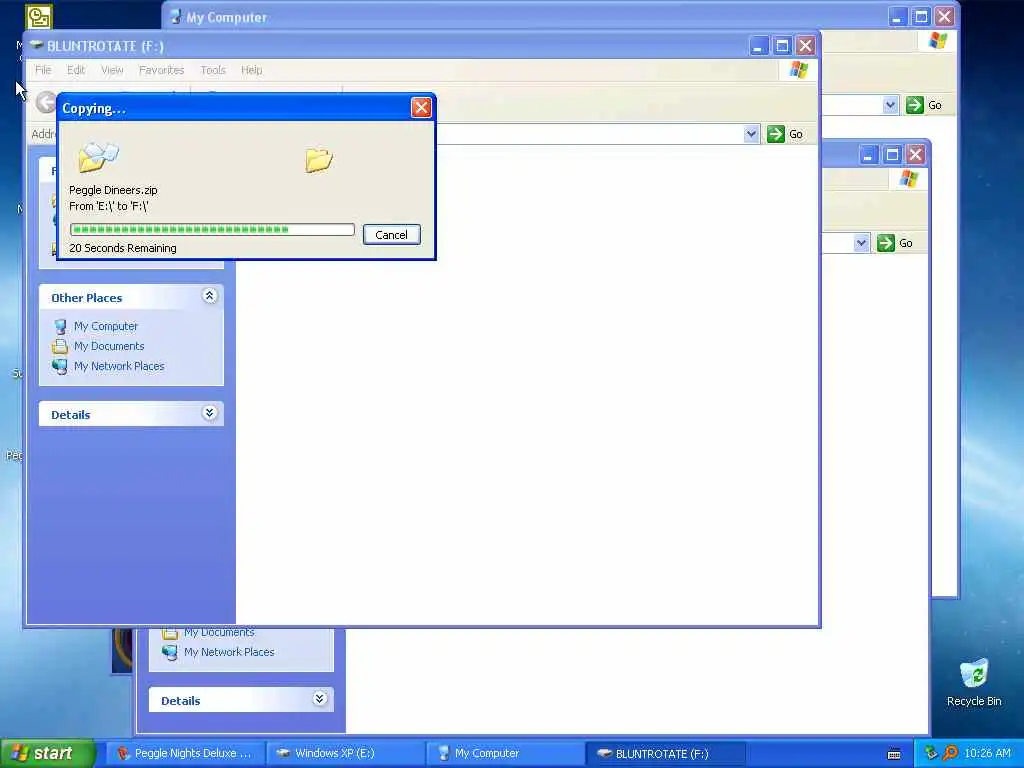
Task: Cancel the file copy operation
Action: click(391, 234)
